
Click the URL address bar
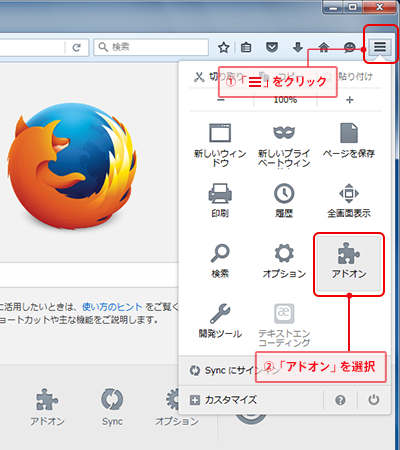32,47
